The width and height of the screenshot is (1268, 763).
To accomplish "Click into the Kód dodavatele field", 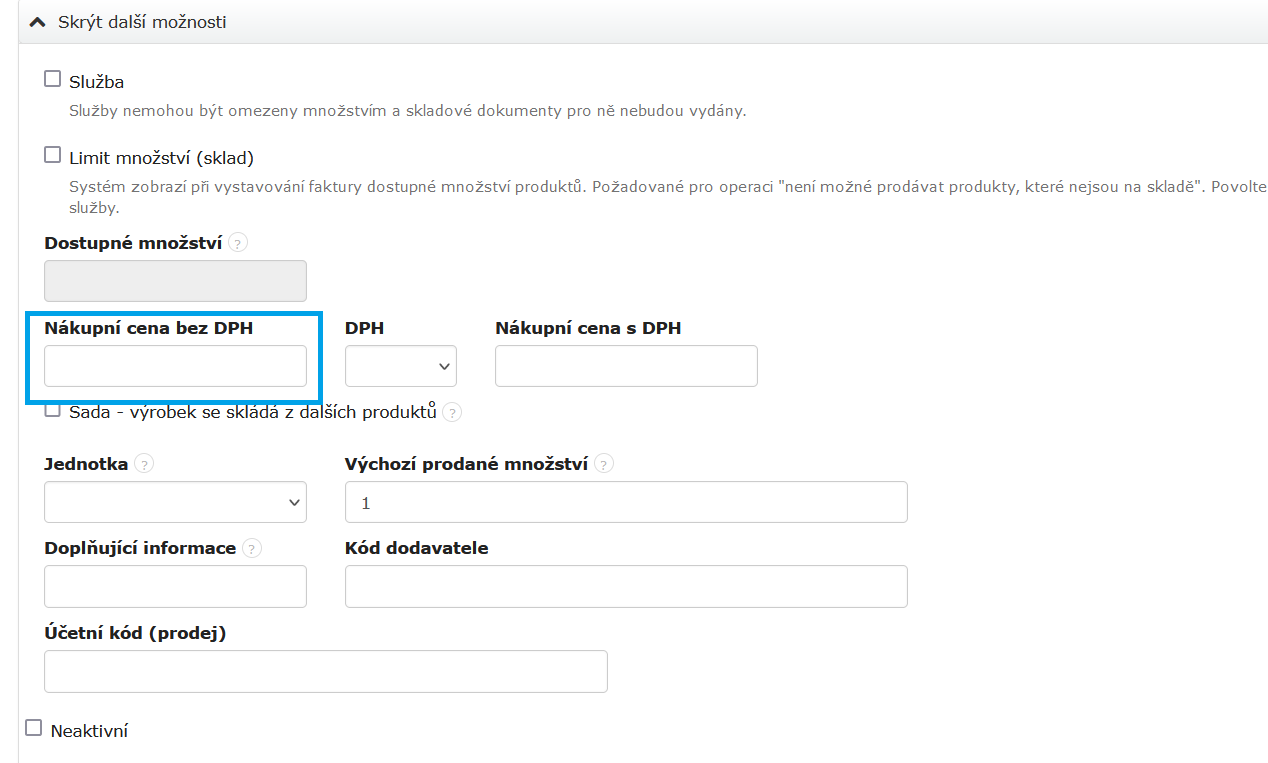I will coord(626,586).
